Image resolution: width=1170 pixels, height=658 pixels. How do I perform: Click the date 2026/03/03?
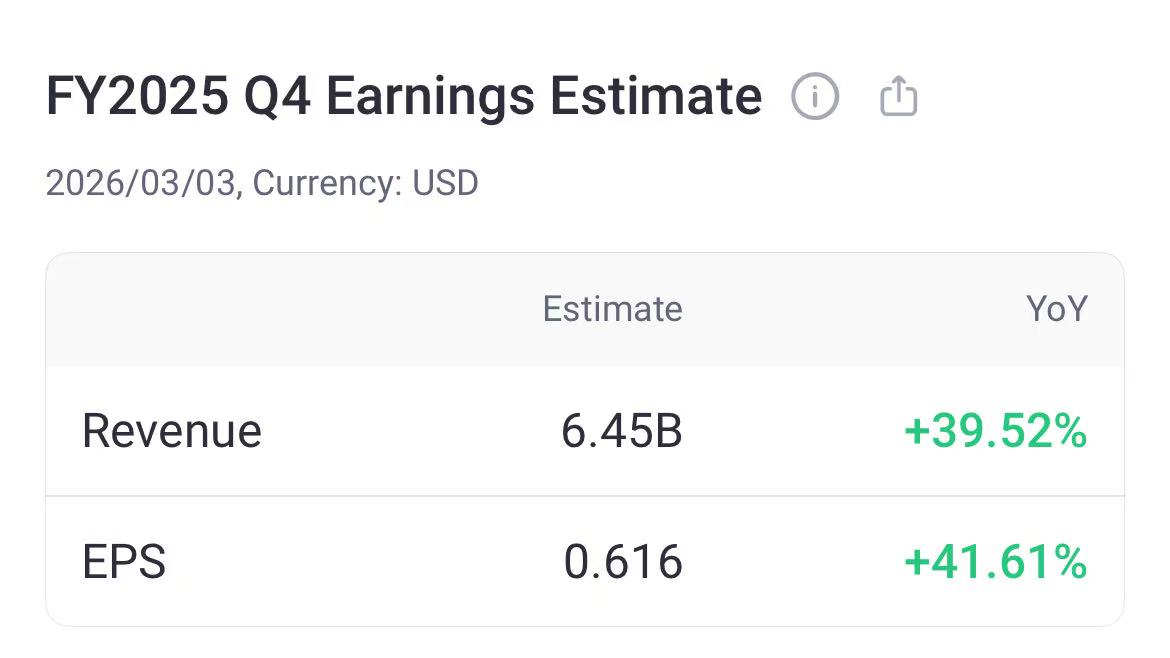(x=142, y=184)
